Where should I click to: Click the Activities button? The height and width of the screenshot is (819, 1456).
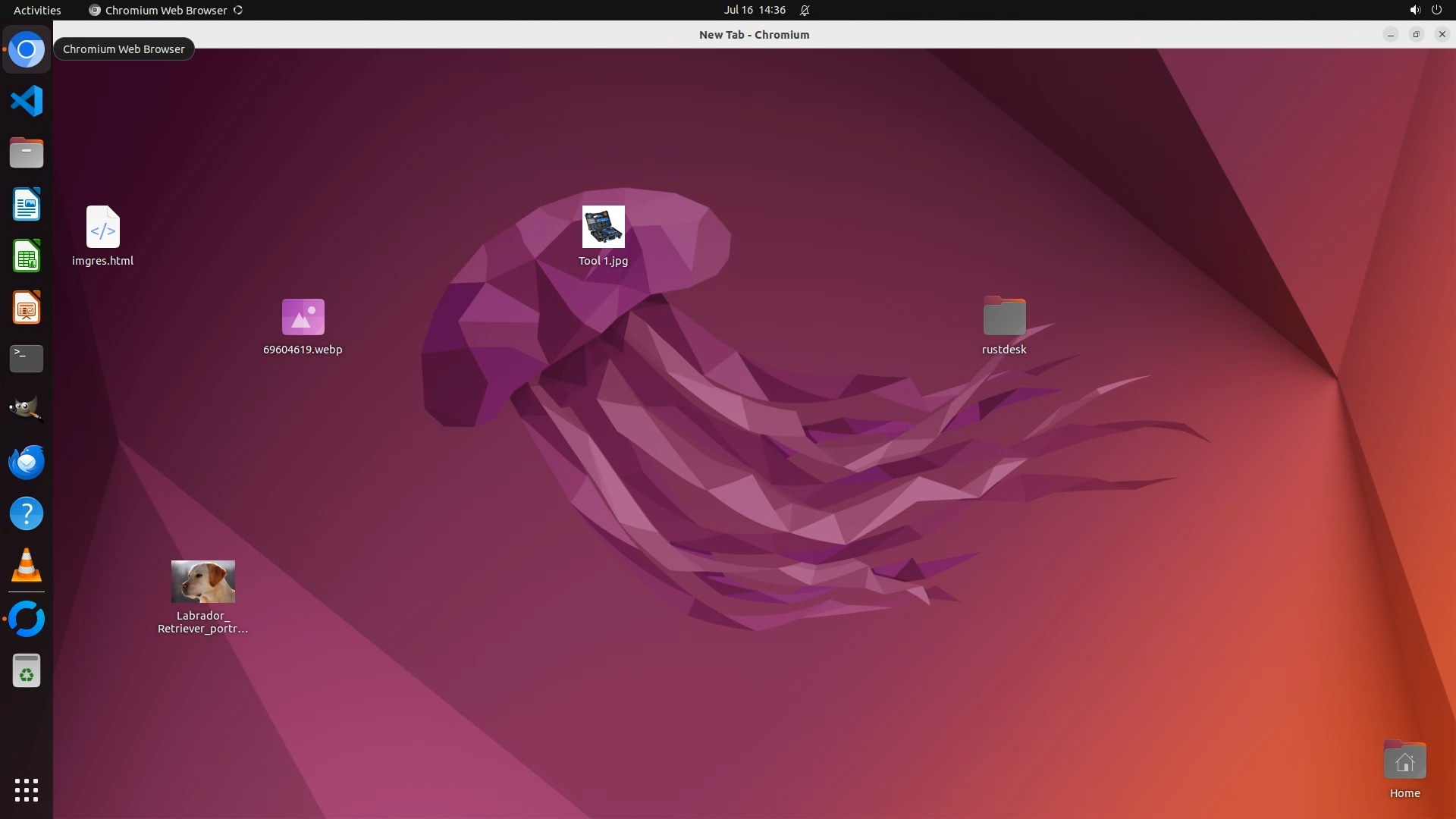37,10
